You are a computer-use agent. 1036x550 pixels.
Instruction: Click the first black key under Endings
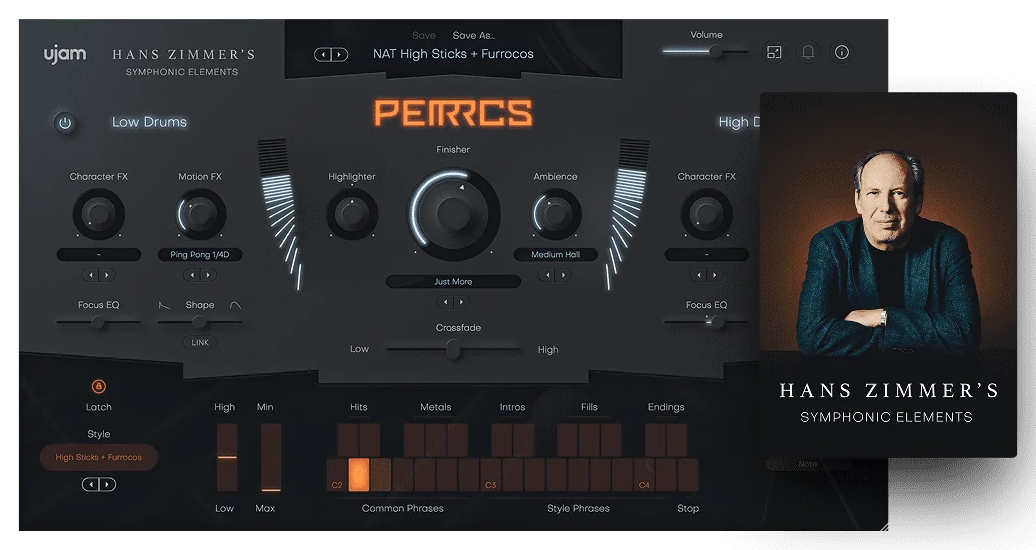pyautogui.click(x=655, y=440)
